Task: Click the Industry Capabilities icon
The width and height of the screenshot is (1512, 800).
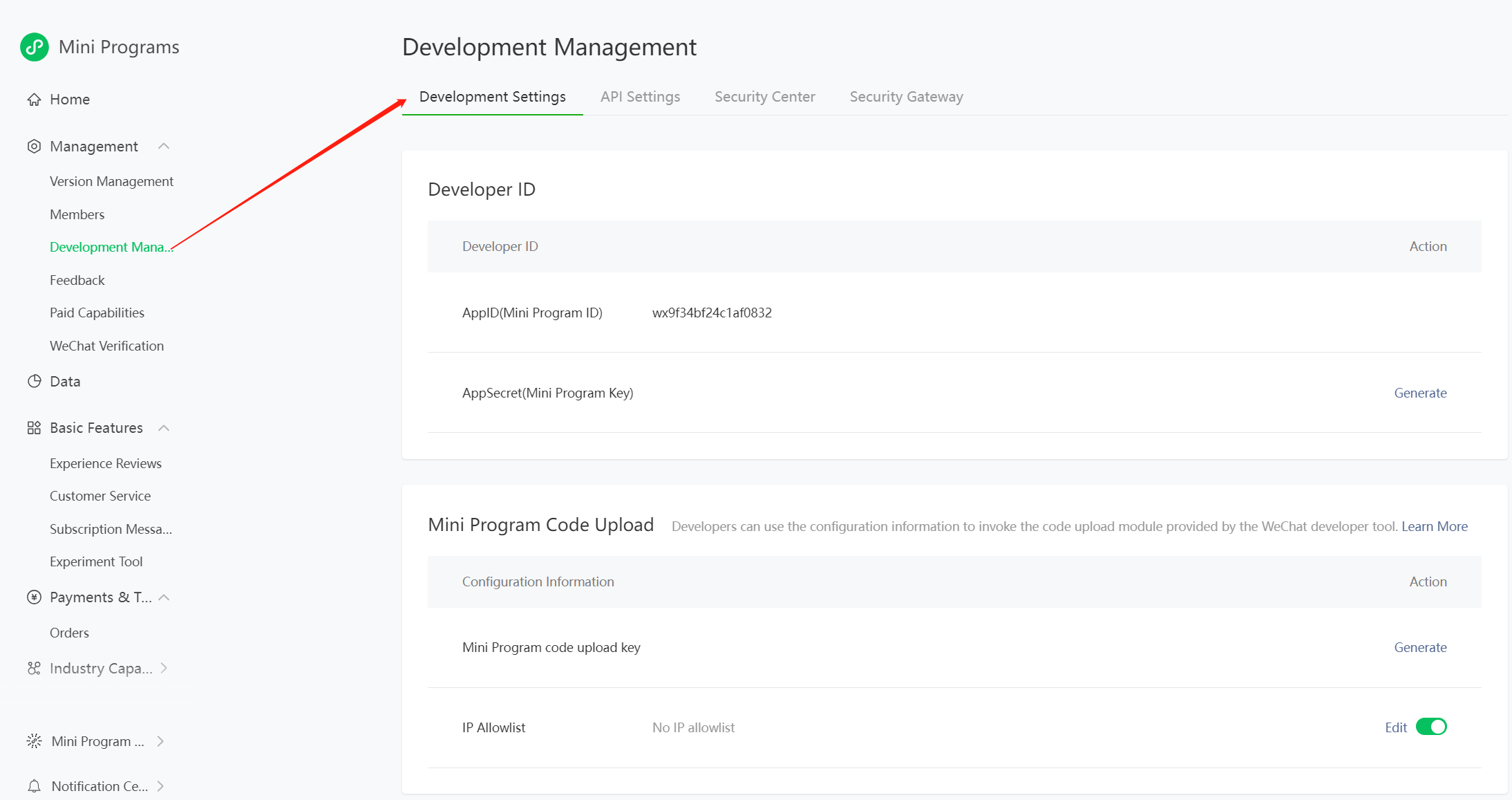Action: tap(34, 669)
